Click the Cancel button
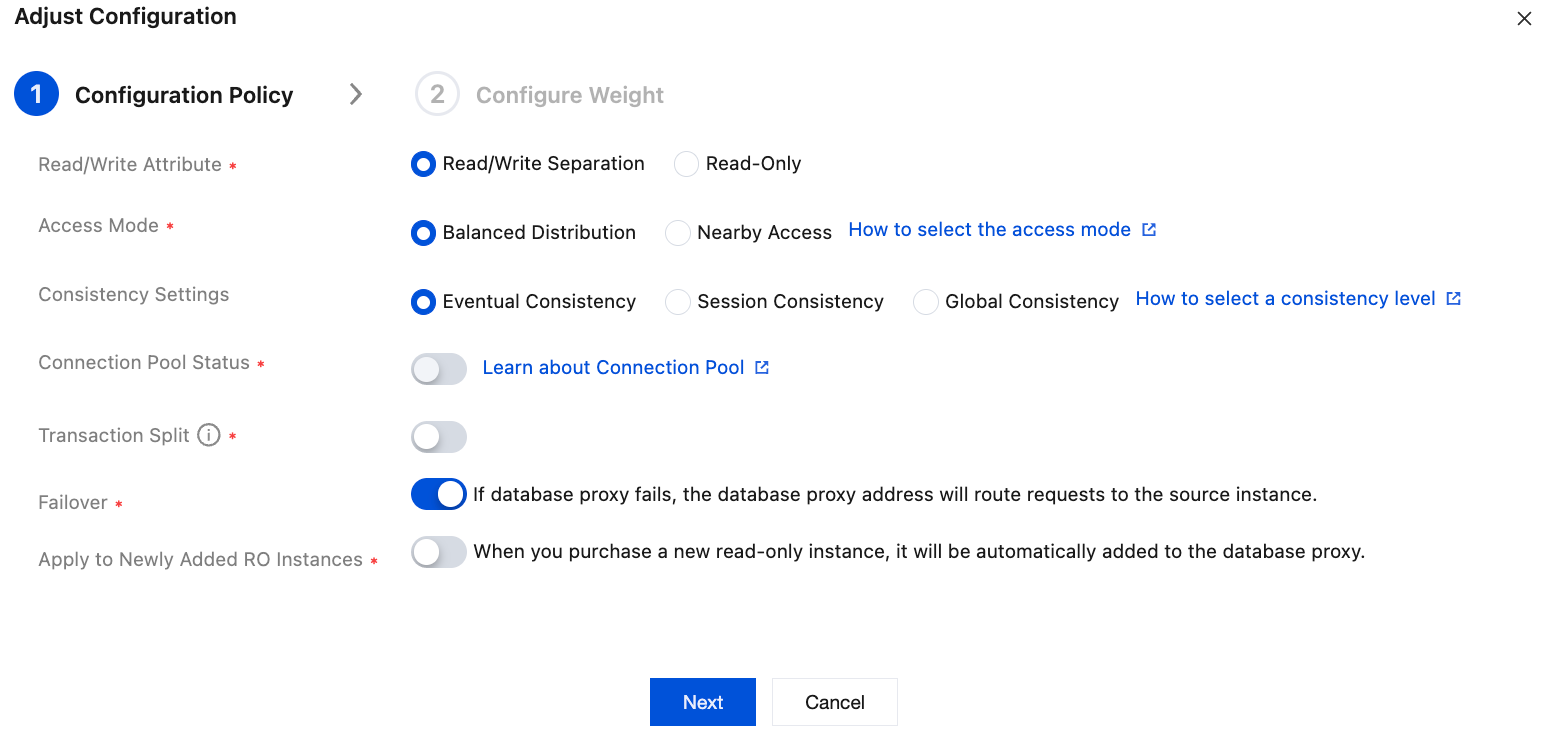 [x=834, y=701]
